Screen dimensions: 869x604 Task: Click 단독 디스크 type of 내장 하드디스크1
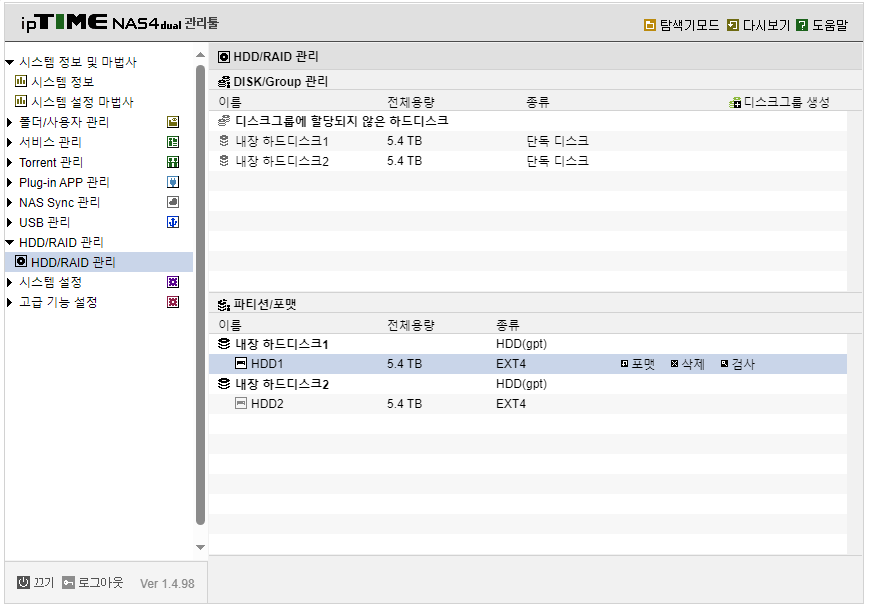point(558,141)
